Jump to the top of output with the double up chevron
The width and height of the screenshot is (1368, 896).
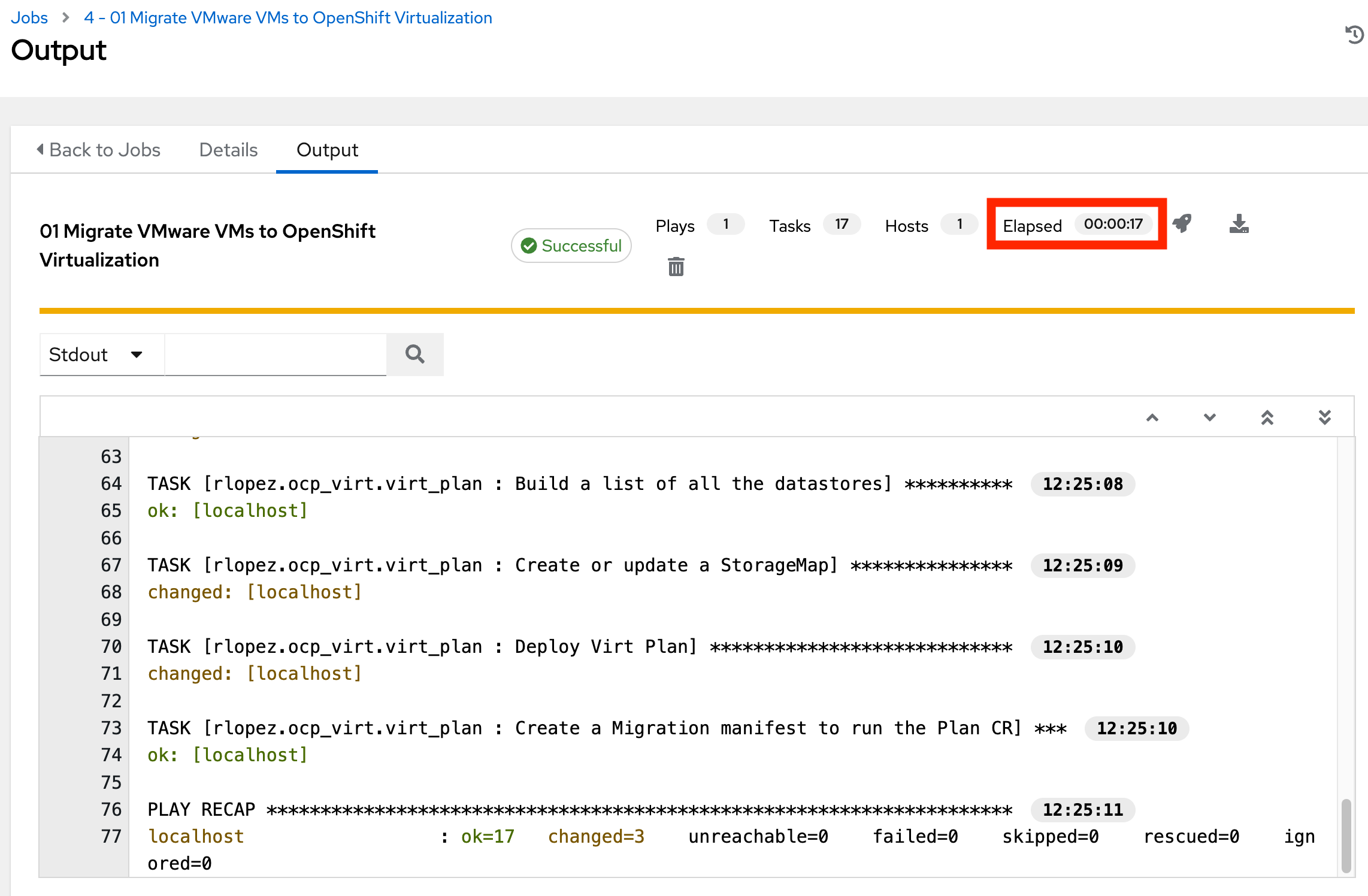tap(1267, 417)
